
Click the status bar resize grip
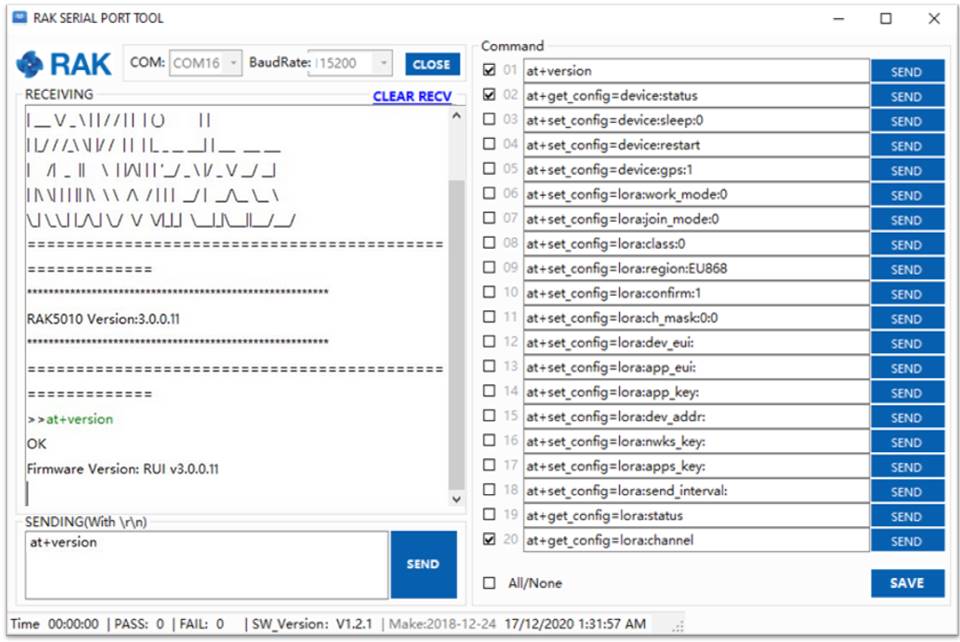coord(678,626)
